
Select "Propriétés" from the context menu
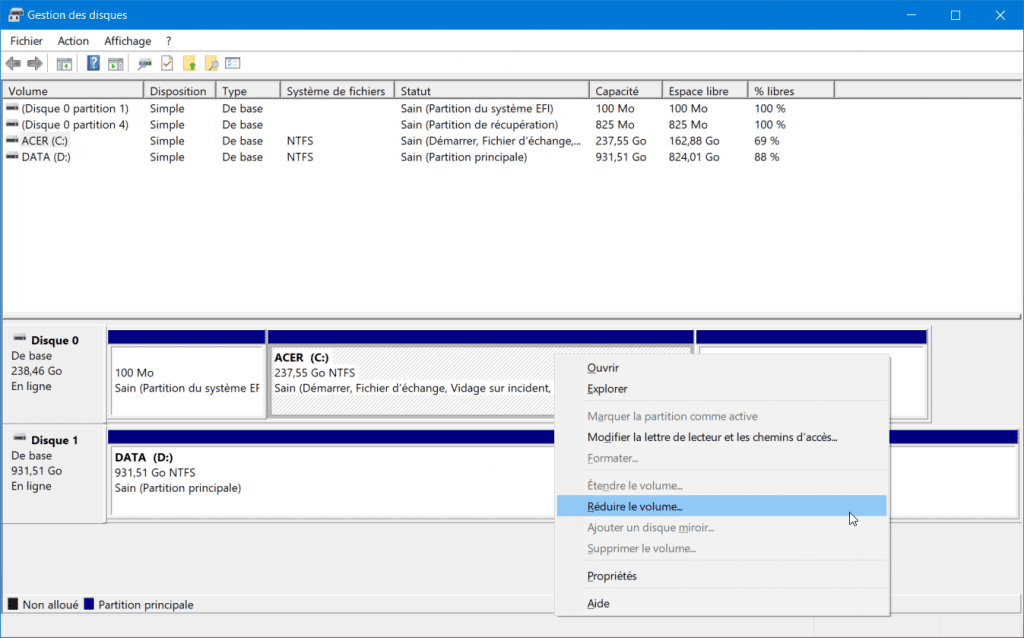tap(611, 576)
